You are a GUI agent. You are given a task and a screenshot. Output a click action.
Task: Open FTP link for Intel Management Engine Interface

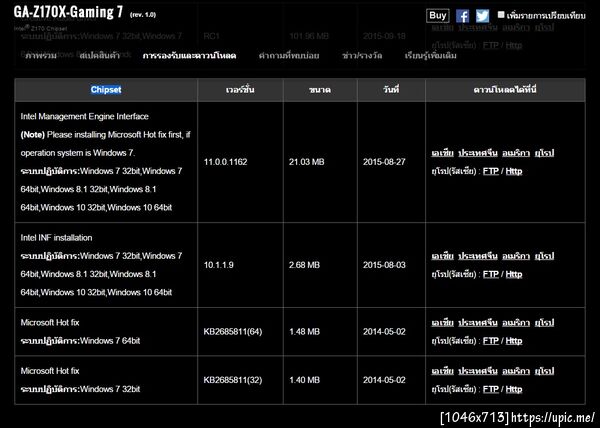[x=491, y=171]
